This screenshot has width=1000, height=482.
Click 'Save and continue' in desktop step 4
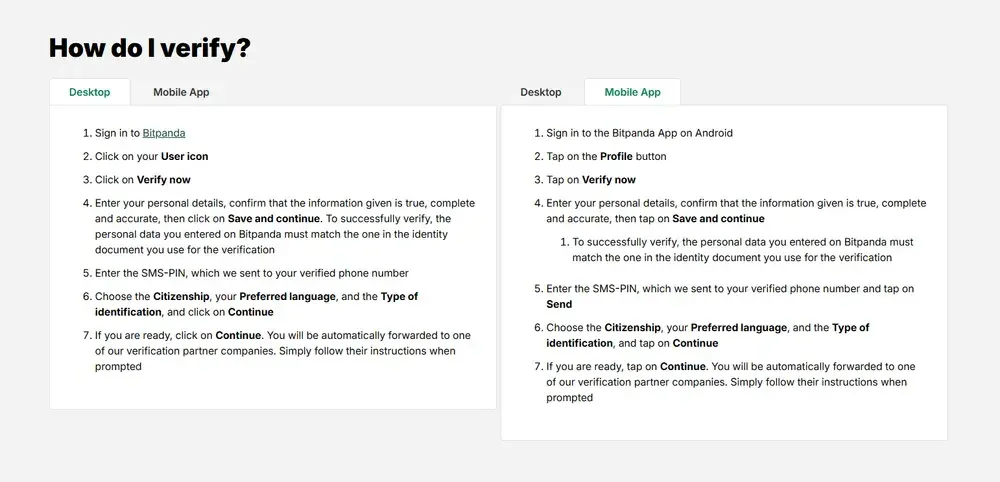(274, 219)
